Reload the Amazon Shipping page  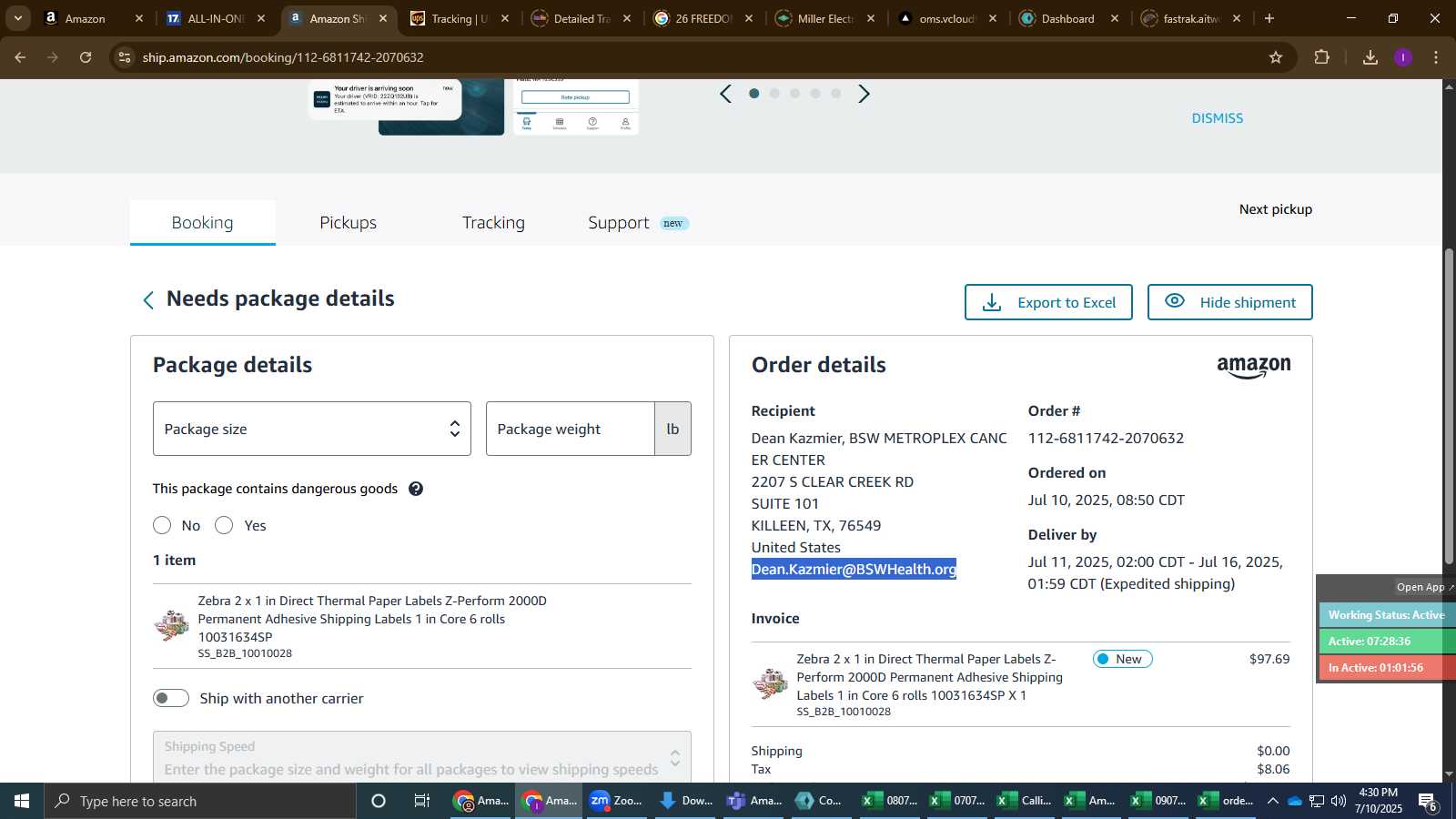pyautogui.click(x=86, y=57)
